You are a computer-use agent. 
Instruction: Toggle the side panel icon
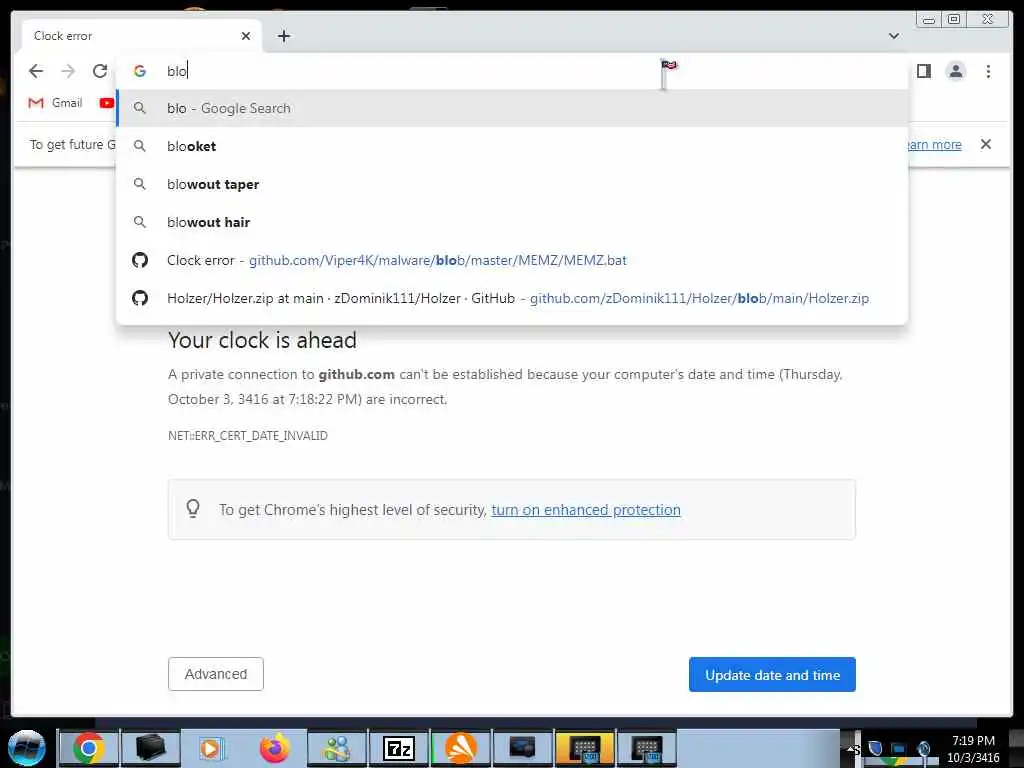(x=923, y=71)
